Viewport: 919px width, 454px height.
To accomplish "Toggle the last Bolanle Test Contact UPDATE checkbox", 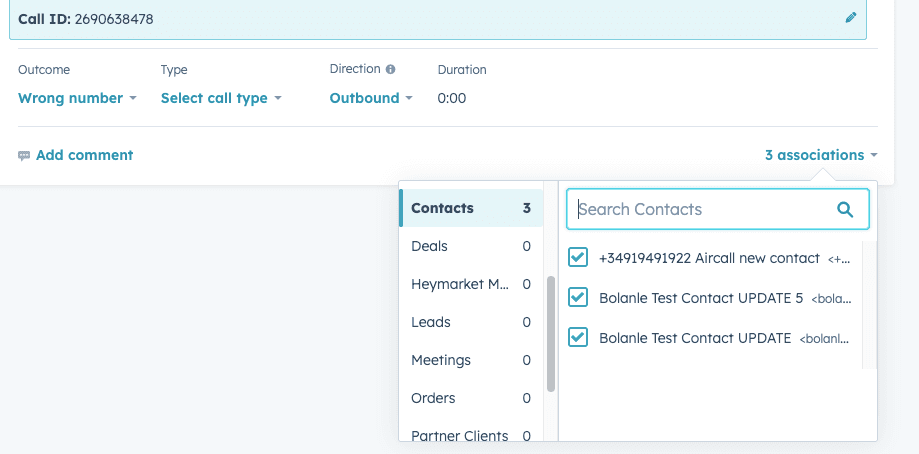I will point(578,338).
